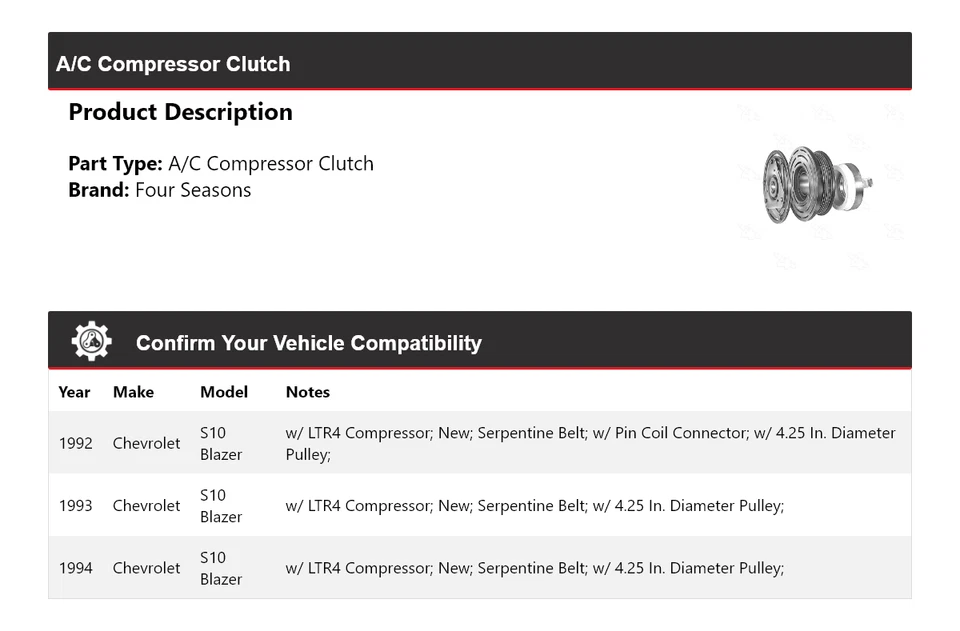Click the Year column header
Screen dimensions: 960x631
tap(74, 392)
